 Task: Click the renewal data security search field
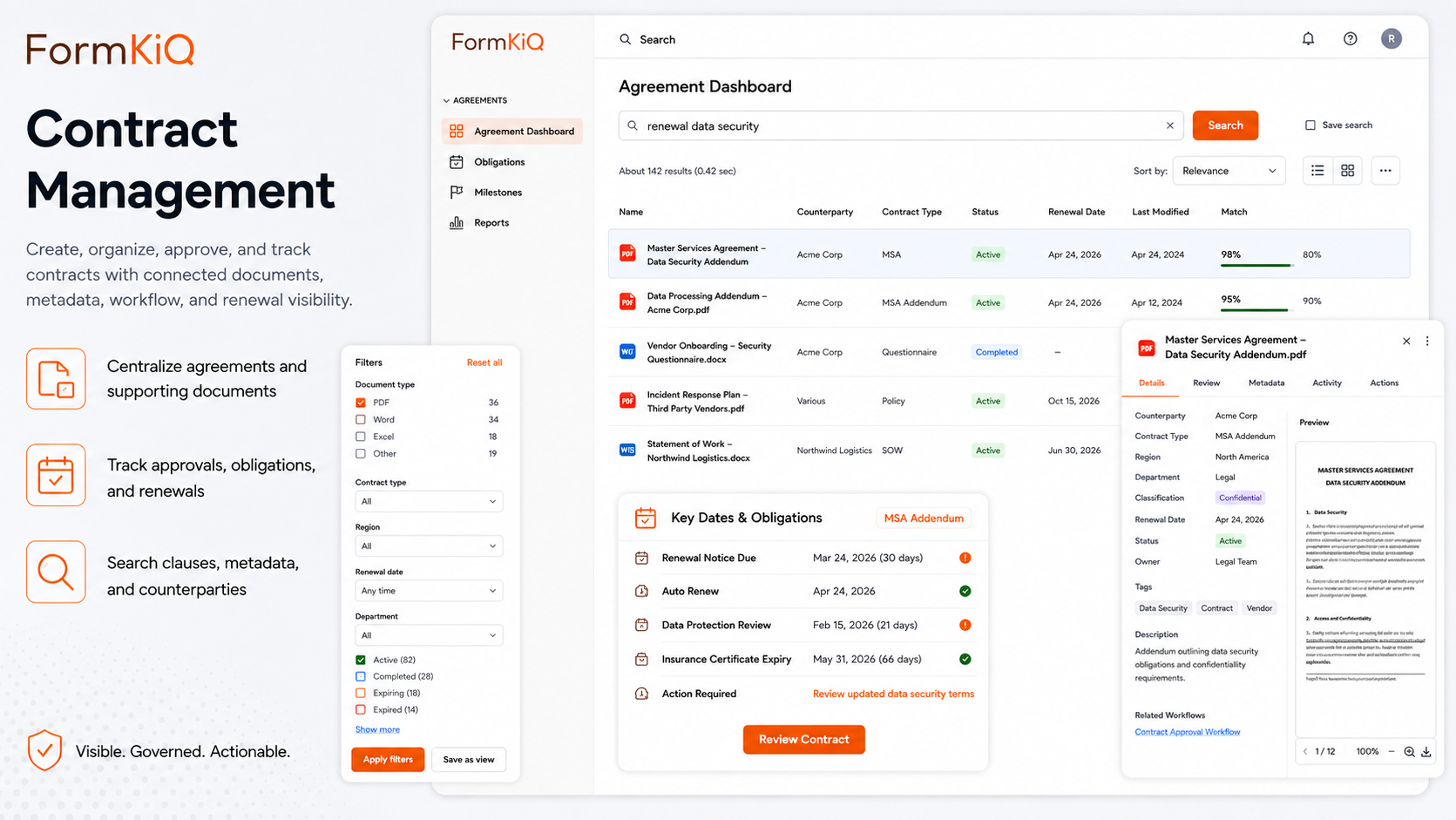click(901, 125)
